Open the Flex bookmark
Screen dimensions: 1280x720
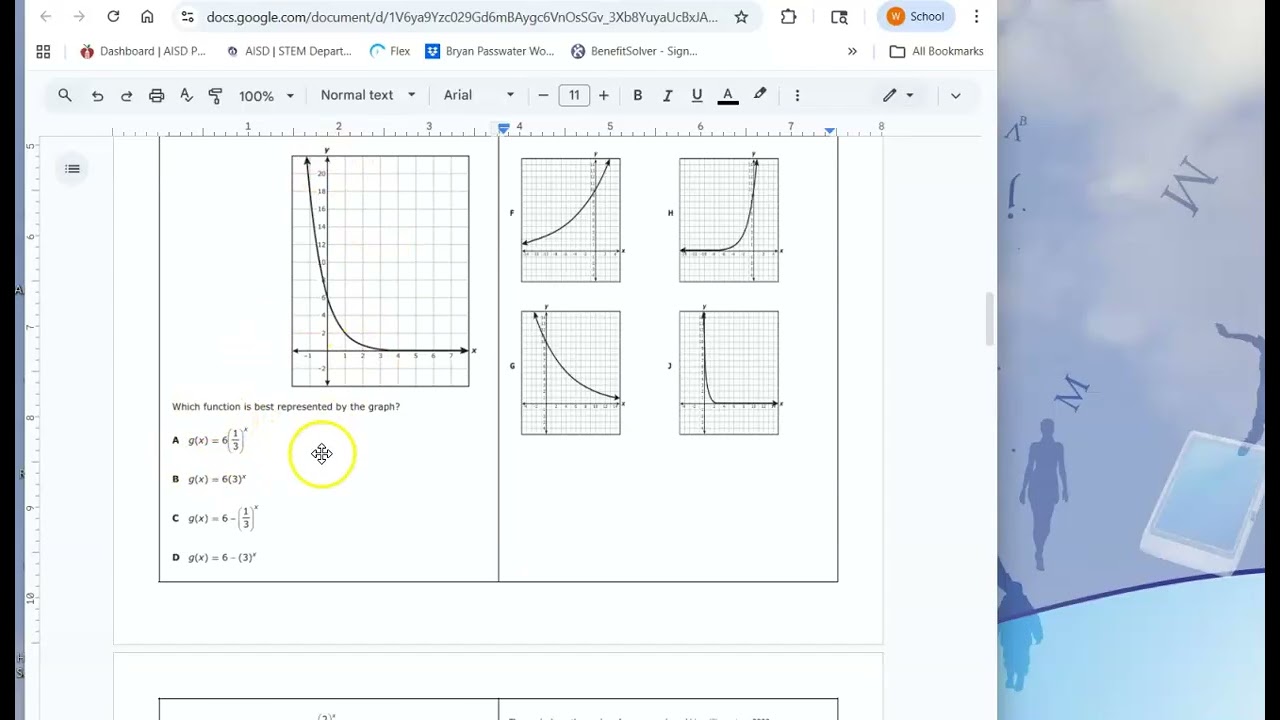(390, 51)
